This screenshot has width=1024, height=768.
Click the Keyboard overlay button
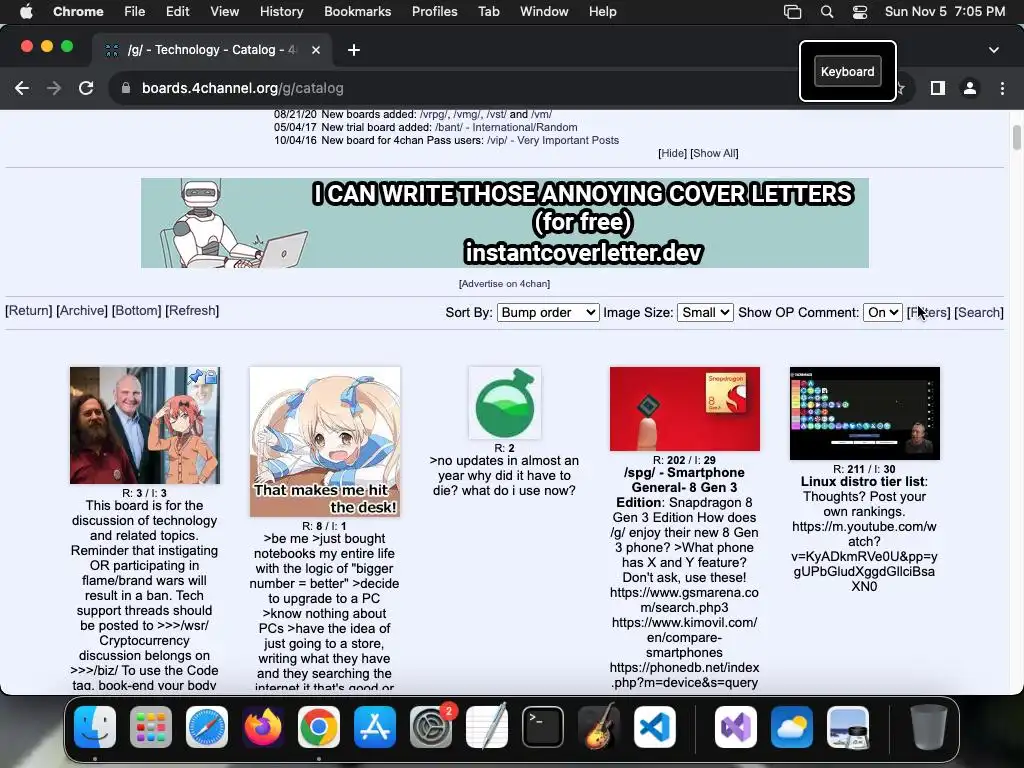[x=848, y=71]
